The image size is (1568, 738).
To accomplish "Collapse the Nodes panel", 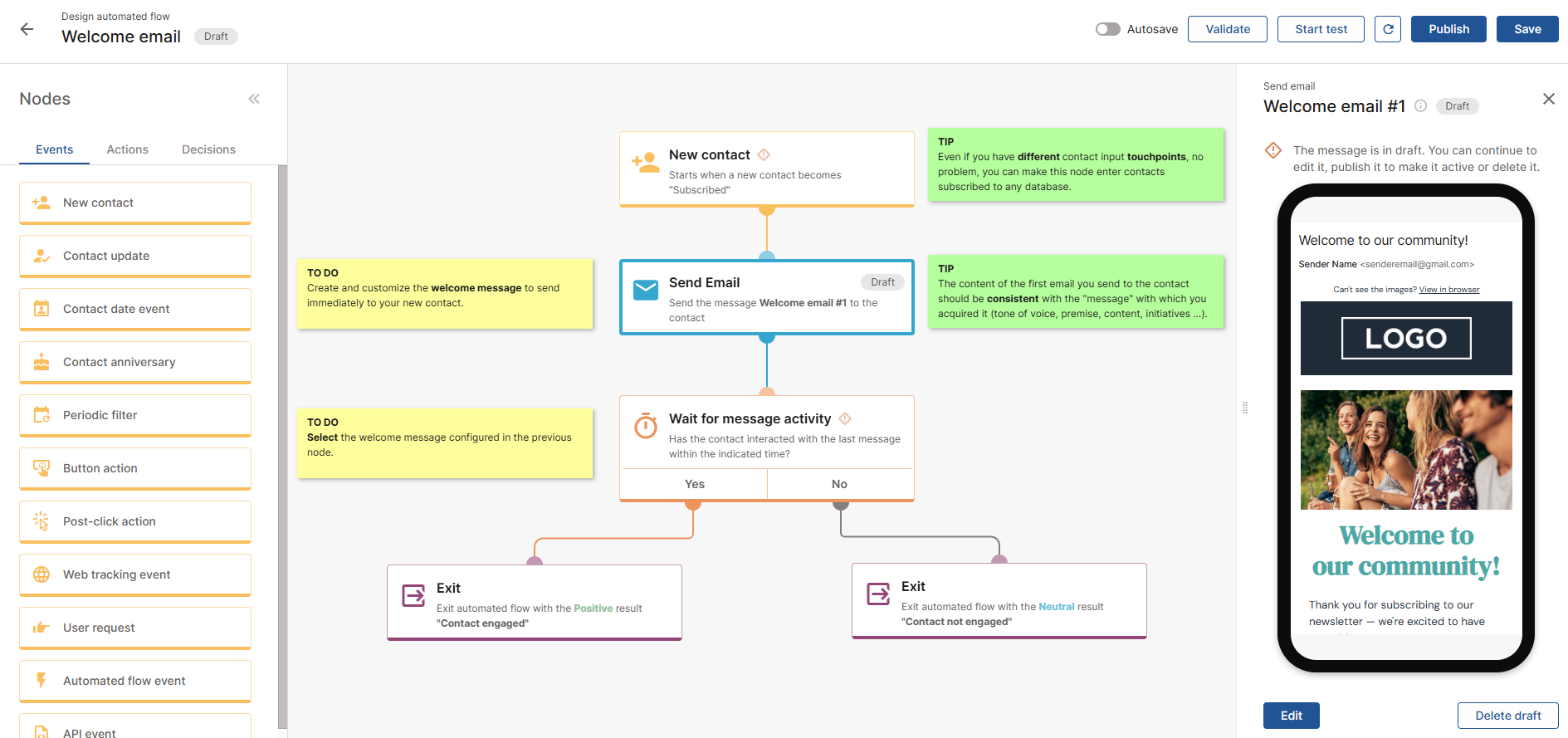I will pos(254,99).
